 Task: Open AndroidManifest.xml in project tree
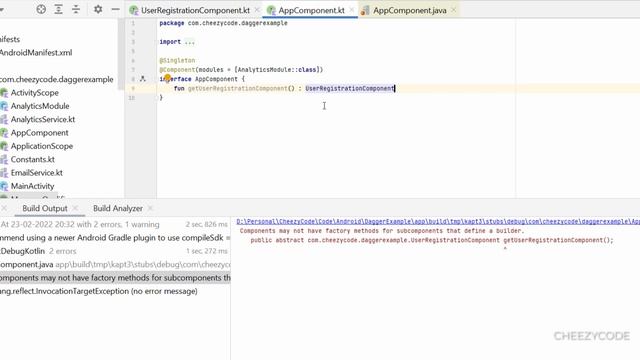pyautogui.click(x=36, y=53)
